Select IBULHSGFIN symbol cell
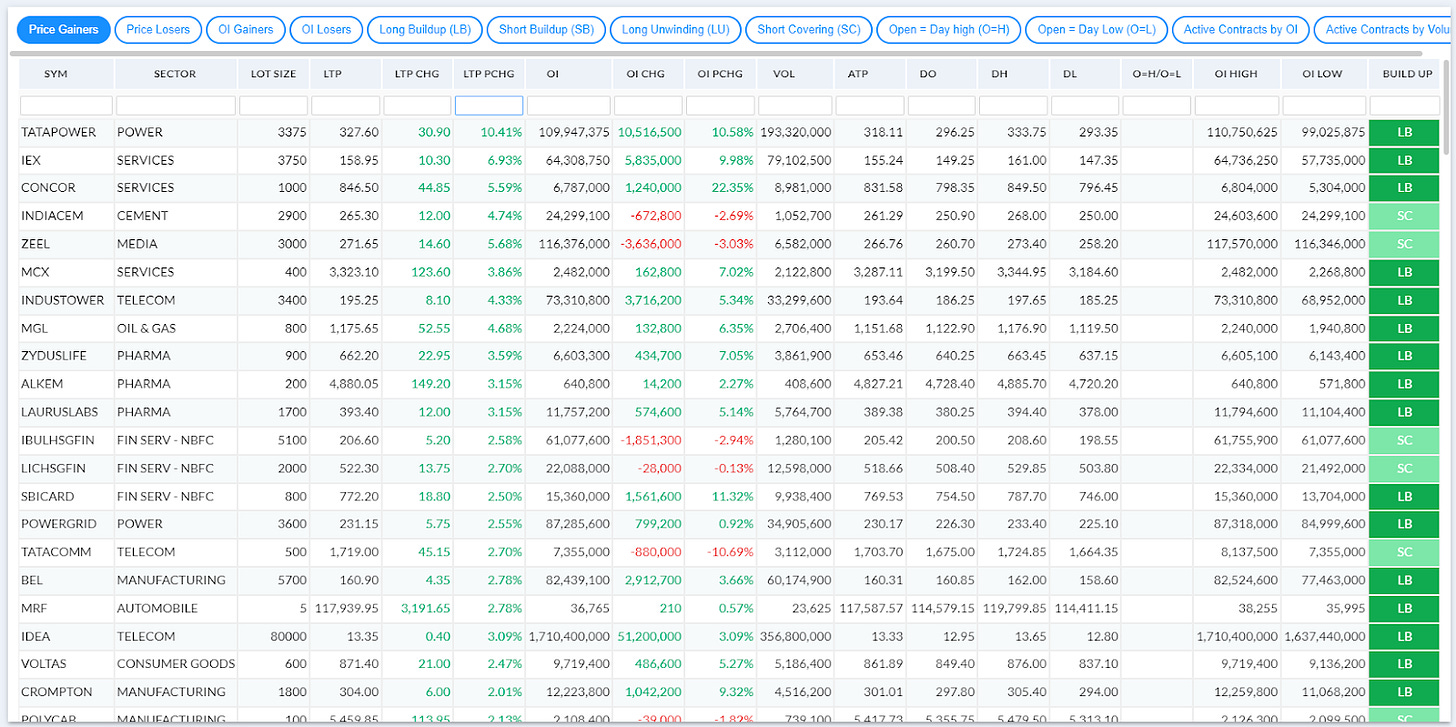The image size is (1456, 727). point(66,440)
